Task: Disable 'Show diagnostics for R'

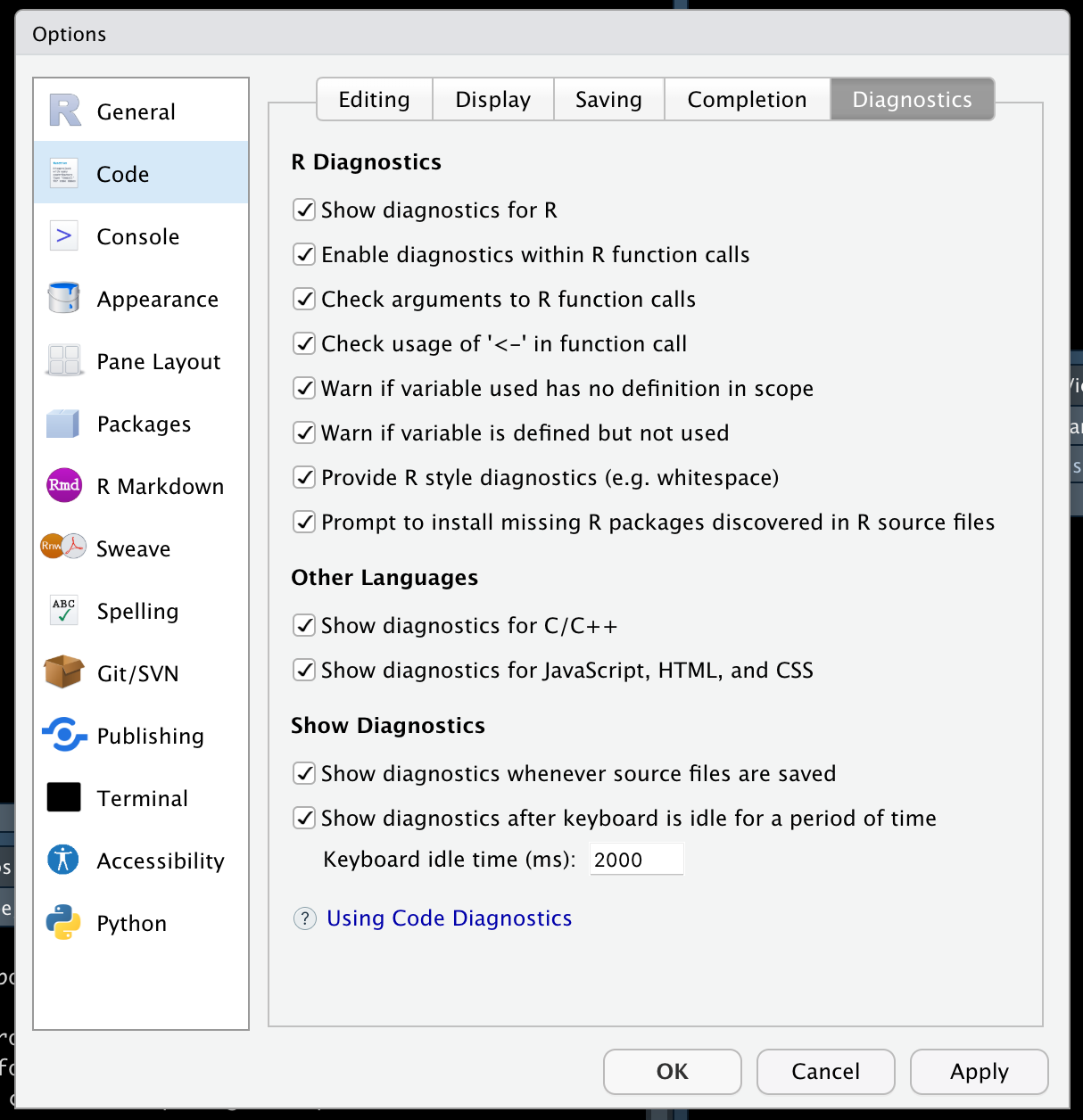Action: pyautogui.click(x=304, y=210)
